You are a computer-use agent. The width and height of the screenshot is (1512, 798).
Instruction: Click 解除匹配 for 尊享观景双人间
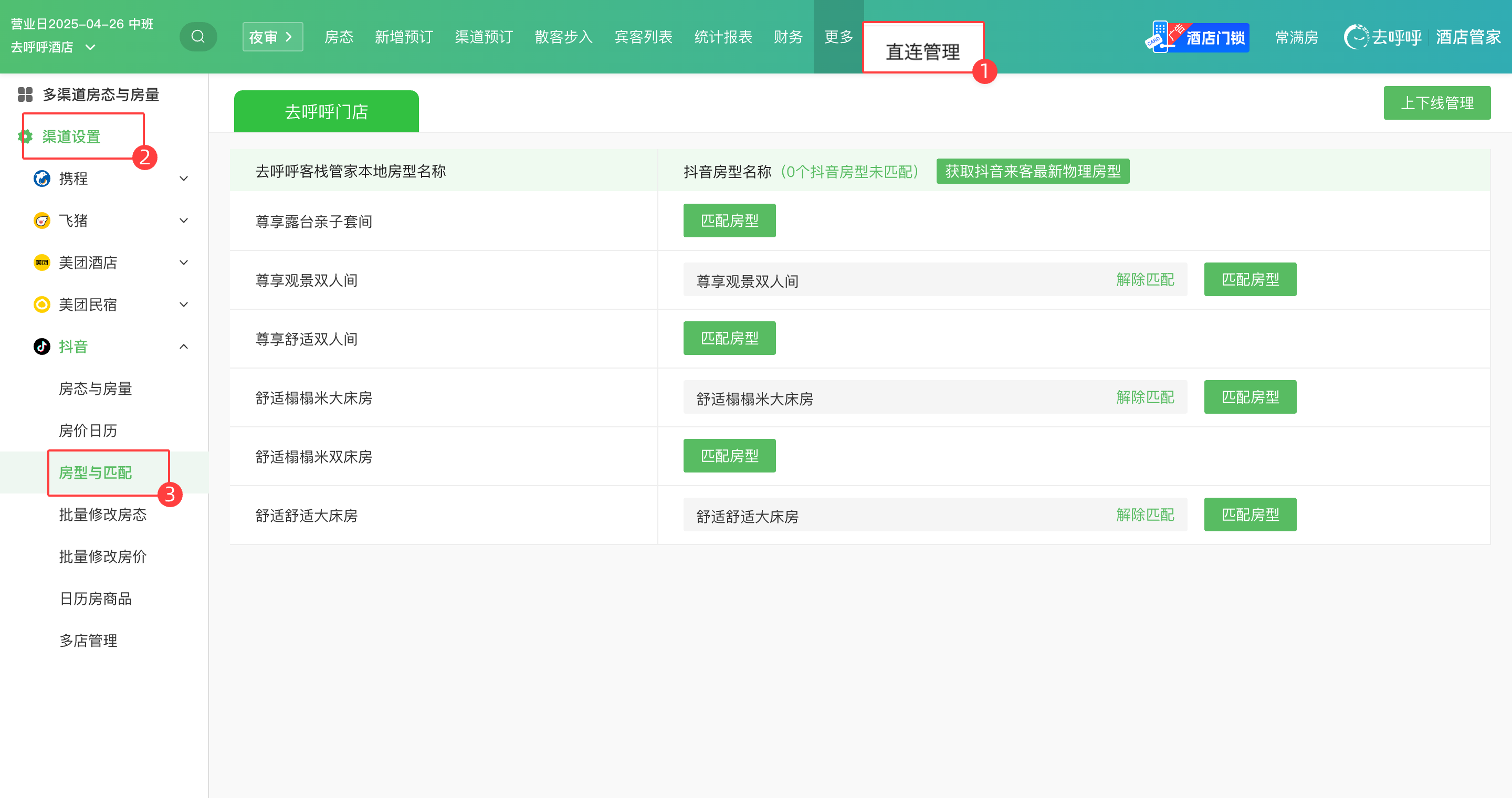(x=1144, y=280)
